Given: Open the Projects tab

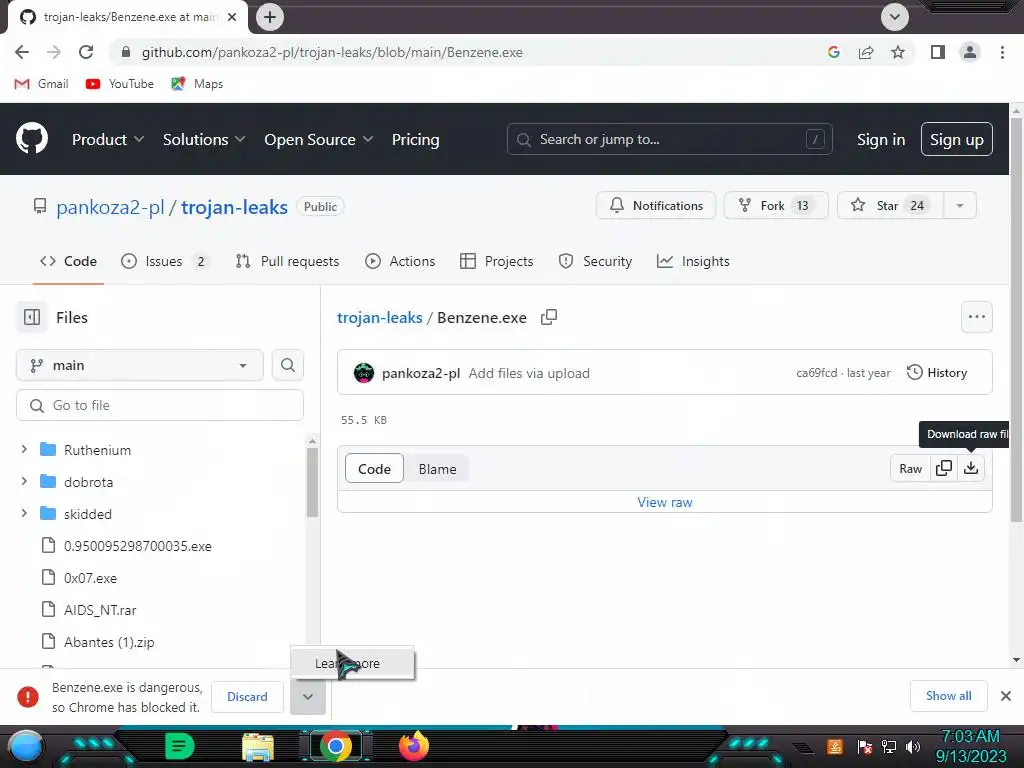Looking at the screenshot, I should tap(497, 261).
